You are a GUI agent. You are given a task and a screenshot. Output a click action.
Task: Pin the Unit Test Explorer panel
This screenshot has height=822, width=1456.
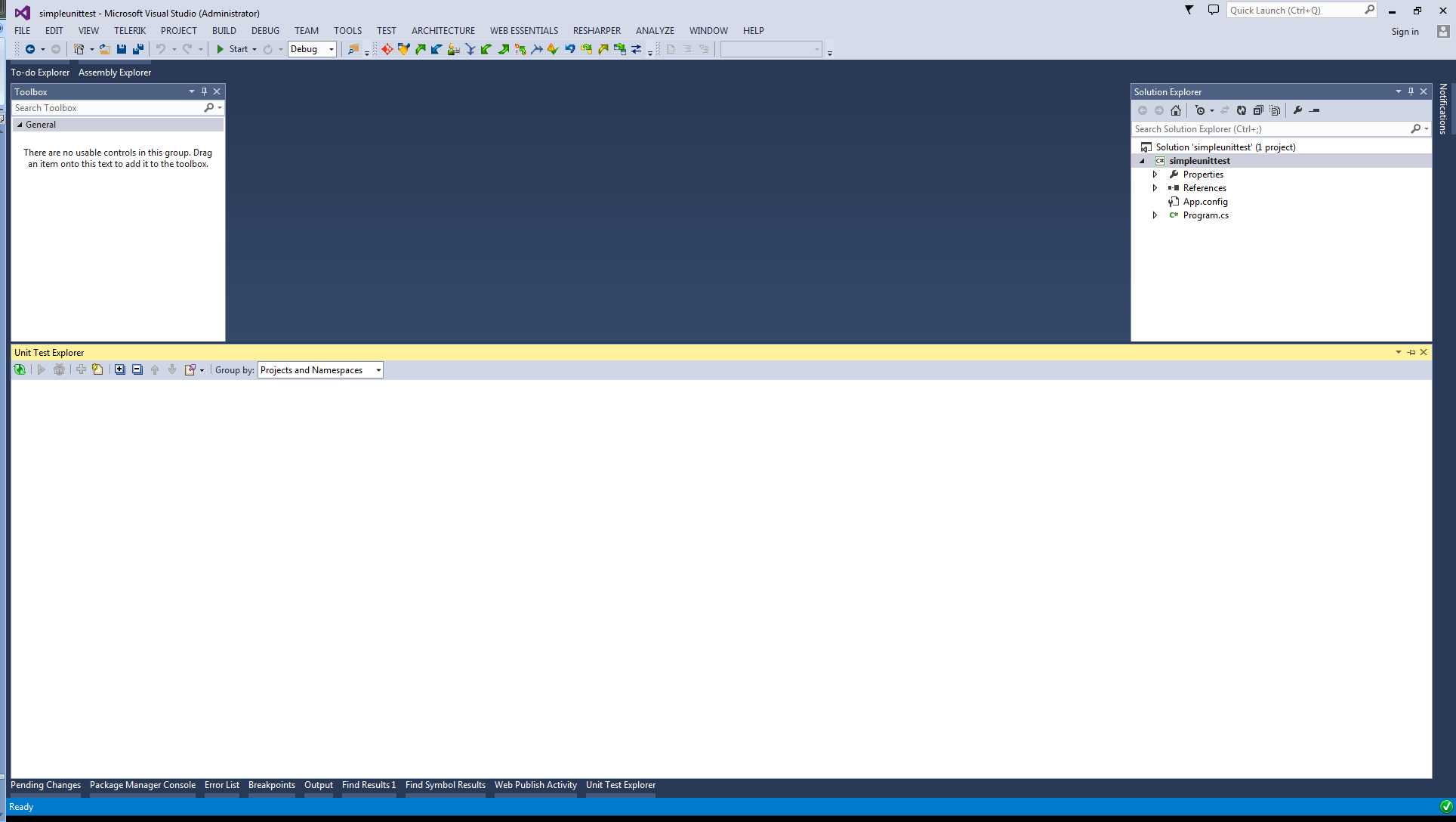(1411, 352)
